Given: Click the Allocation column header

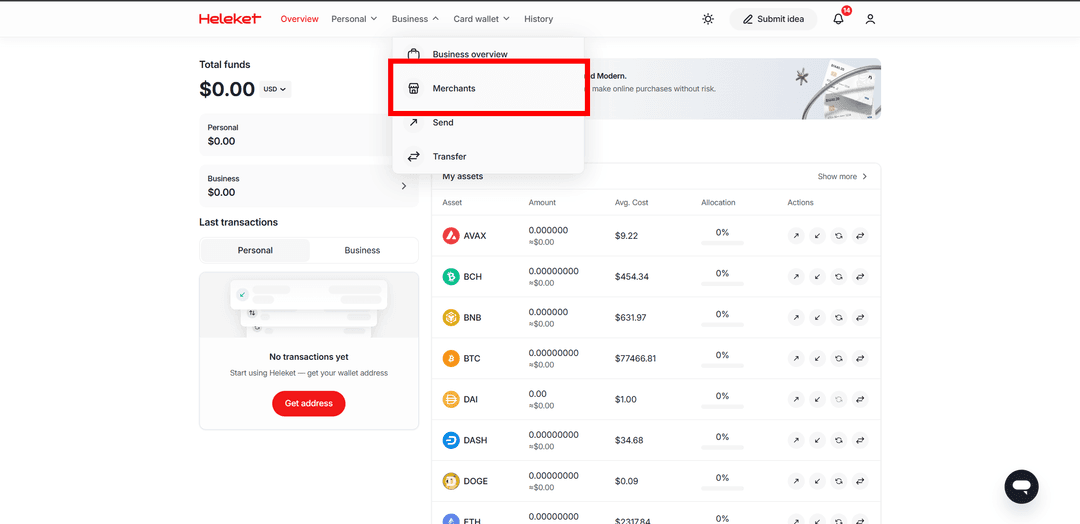Looking at the screenshot, I should [x=718, y=202].
